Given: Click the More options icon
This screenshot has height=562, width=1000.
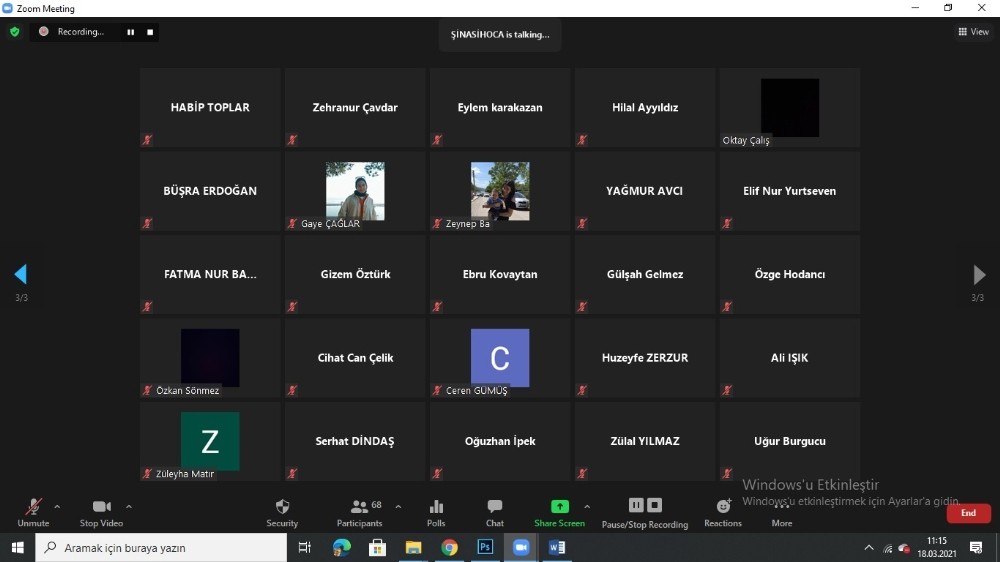Looking at the screenshot, I should click(x=782, y=507).
